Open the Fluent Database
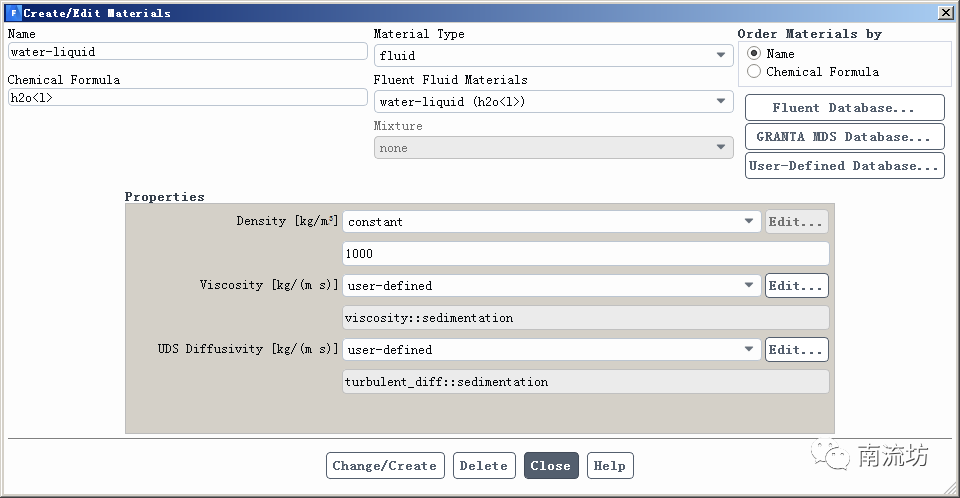Image resolution: width=960 pixels, height=498 pixels. click(844, 108)
